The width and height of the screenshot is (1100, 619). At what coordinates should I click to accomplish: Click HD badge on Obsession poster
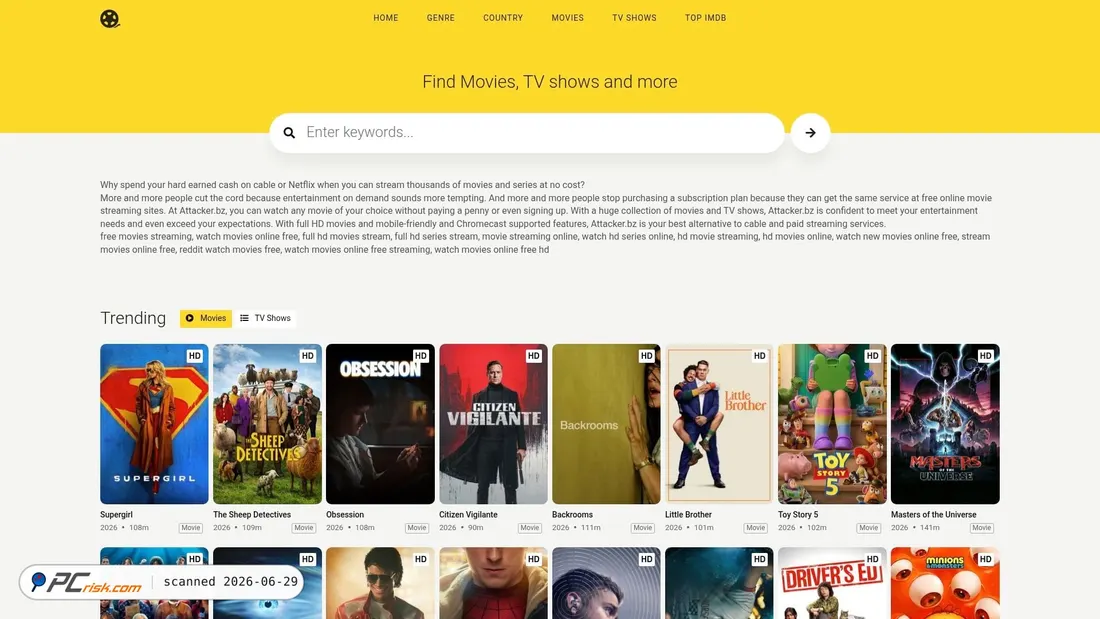coord(420,356)
